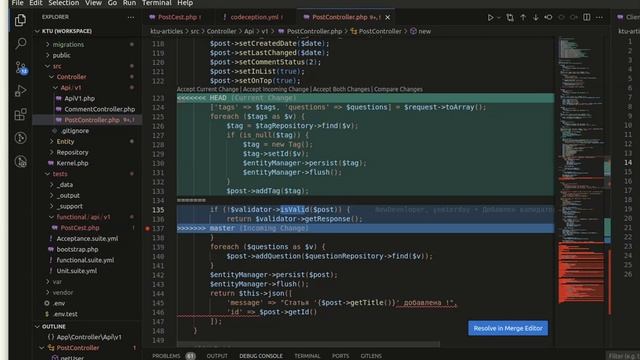
Task: Click the code minimap red region
Action: pyautogui.click(x=581, y=273)
